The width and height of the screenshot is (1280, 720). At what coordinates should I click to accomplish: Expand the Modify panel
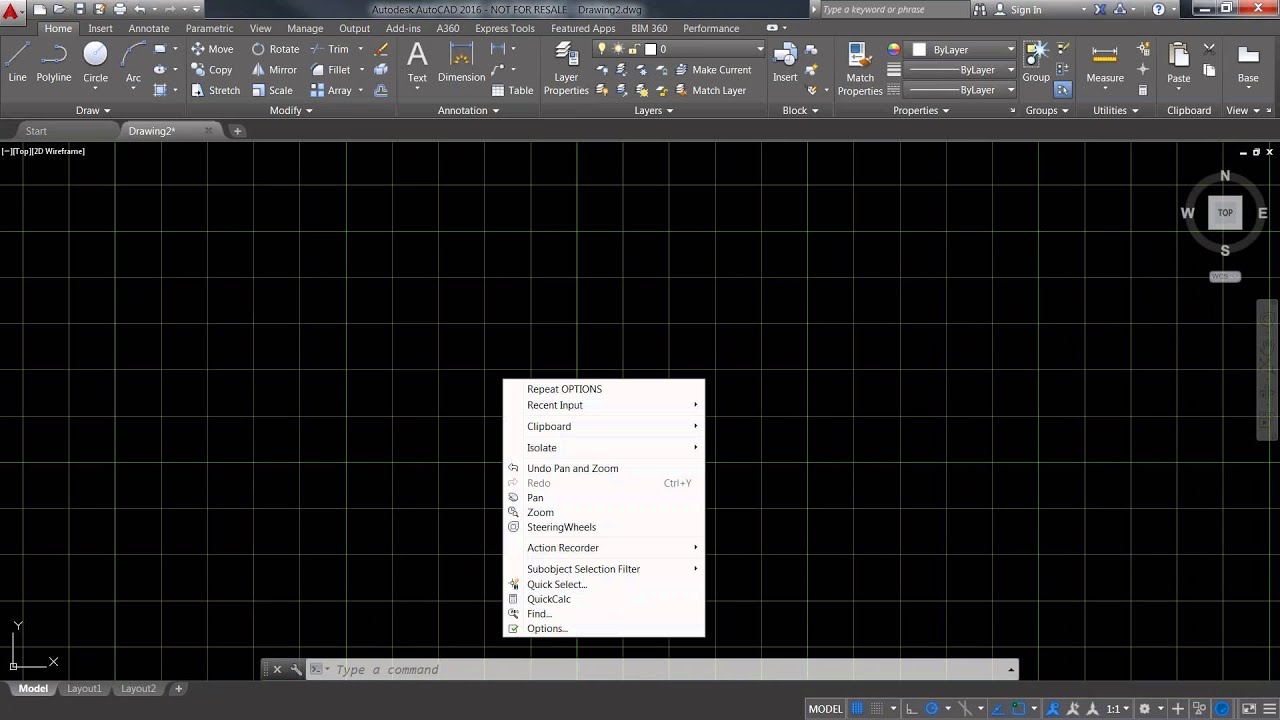coord(291,110)
